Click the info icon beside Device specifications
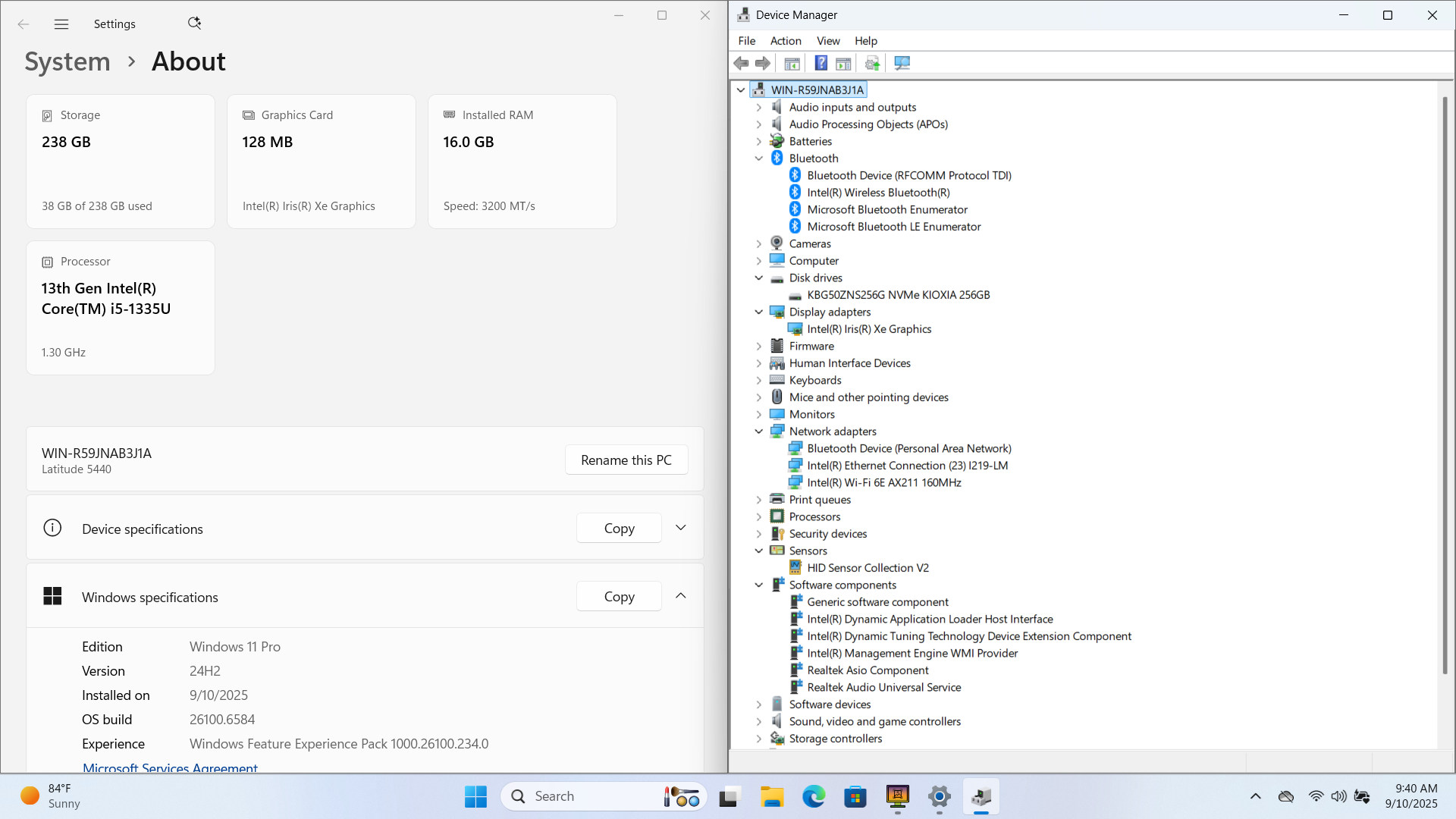 point(52,528)
